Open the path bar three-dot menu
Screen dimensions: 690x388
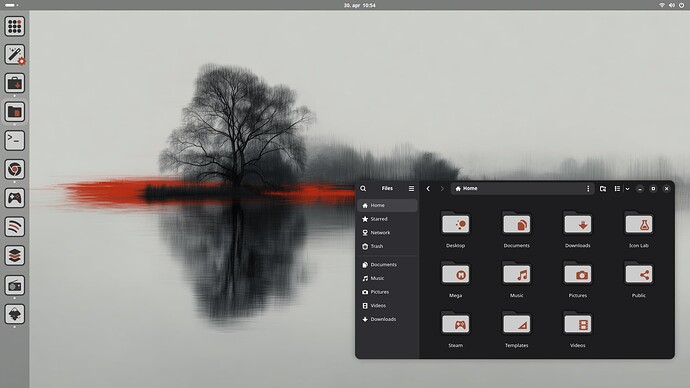[588, 188]
